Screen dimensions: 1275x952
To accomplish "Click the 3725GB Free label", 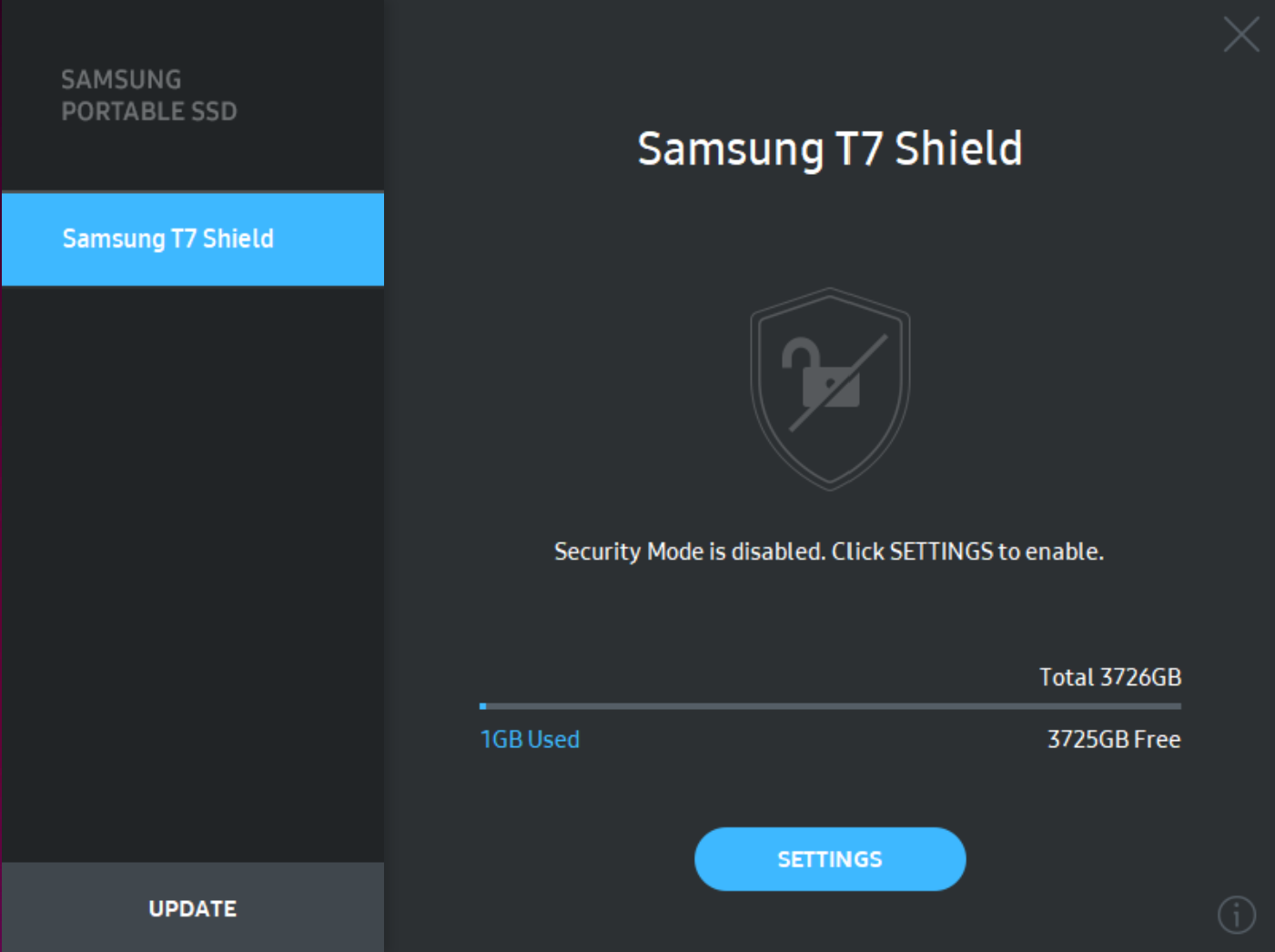I will click(1113, 739).
